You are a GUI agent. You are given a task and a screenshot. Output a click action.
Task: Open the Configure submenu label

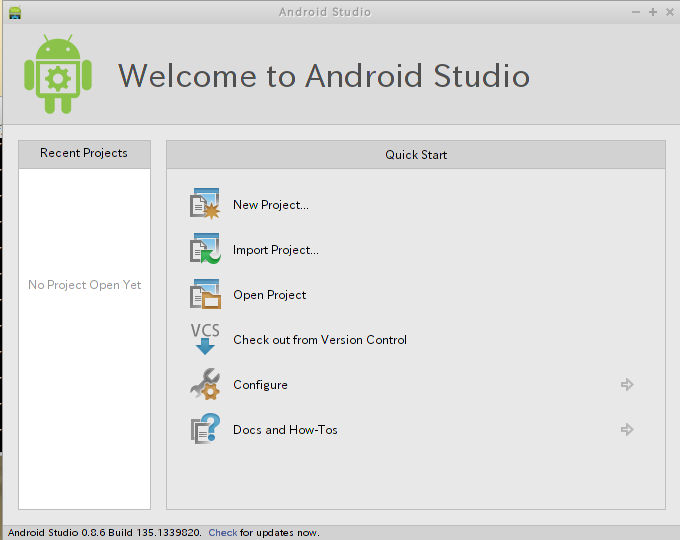click(260, 385)
